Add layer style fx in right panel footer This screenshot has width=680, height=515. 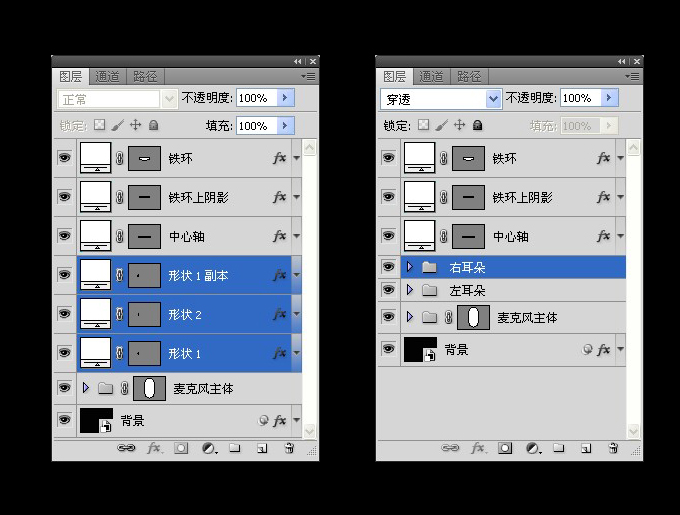click(x=478, y=448)
